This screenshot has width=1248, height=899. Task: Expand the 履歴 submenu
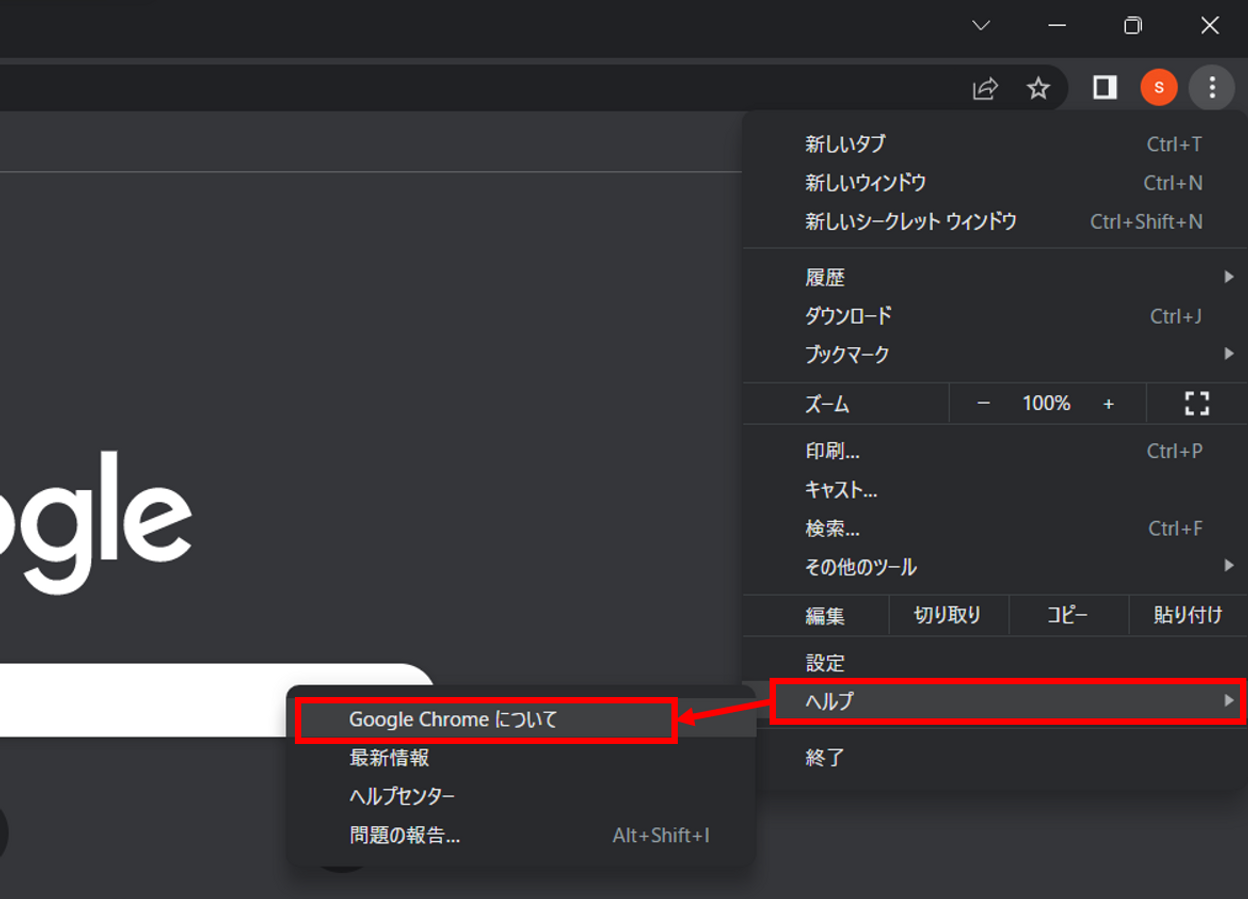[995, 277]
